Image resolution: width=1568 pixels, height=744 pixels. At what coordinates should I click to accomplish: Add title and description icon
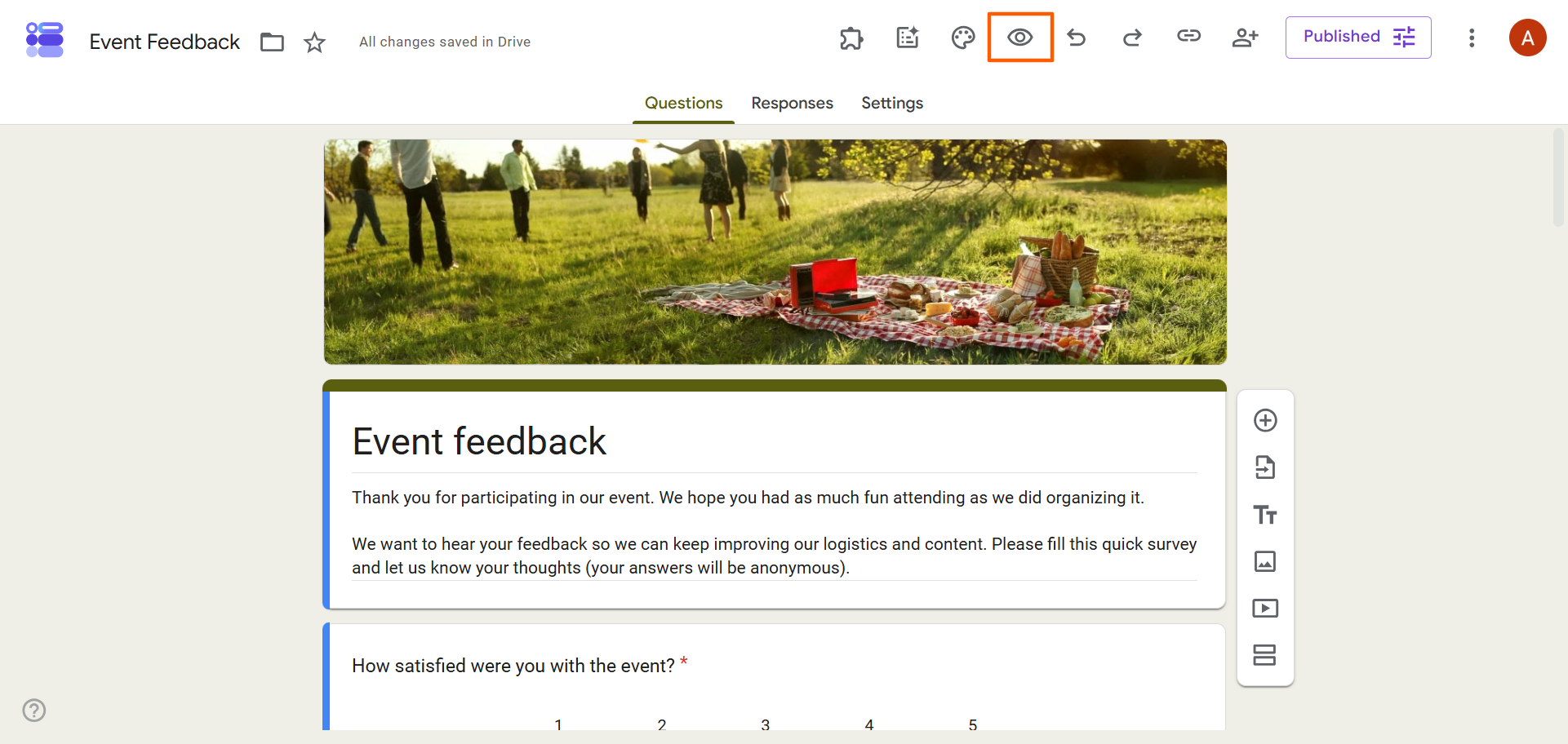click(1265, 515)
